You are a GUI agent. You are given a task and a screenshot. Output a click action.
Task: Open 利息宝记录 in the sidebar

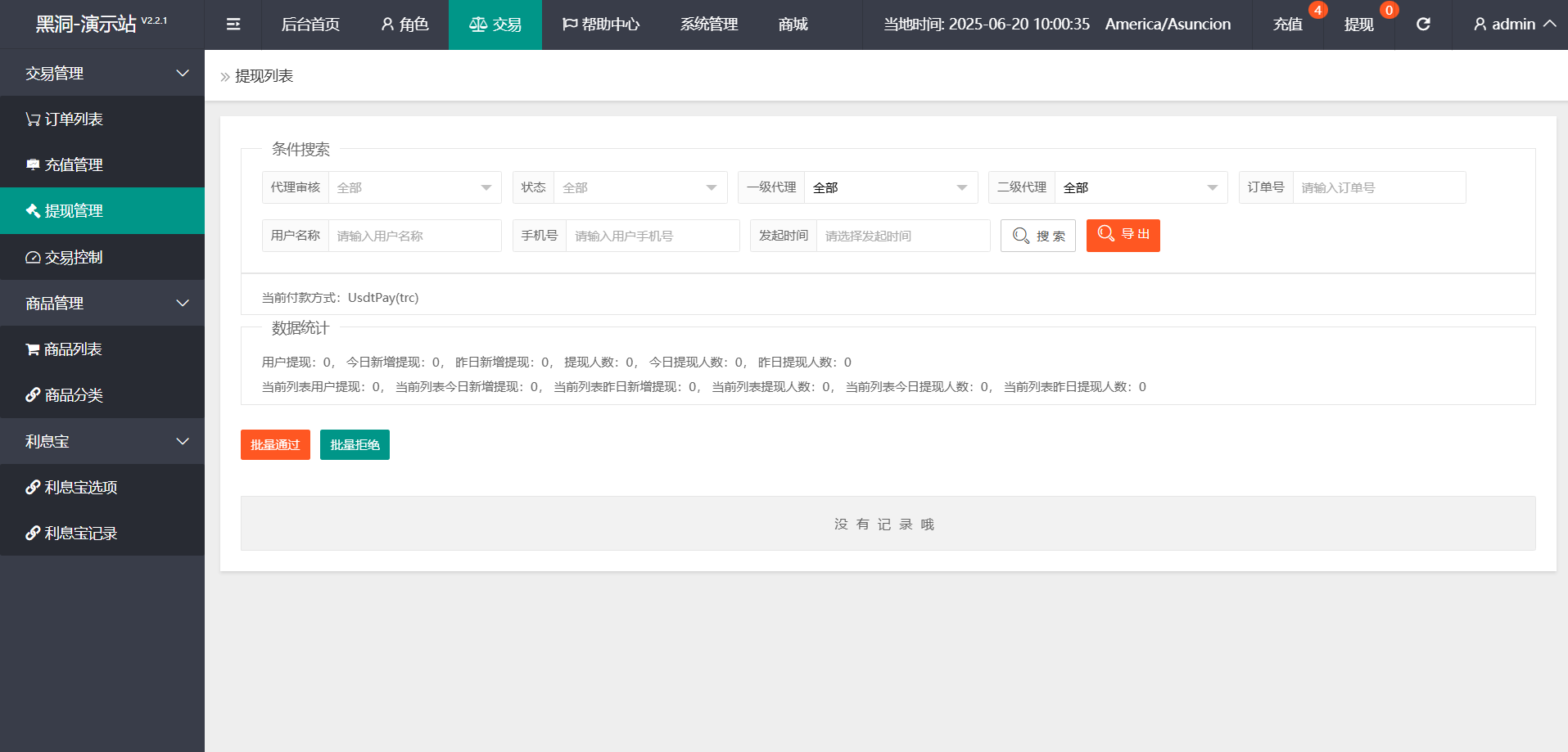click(x=102, y=534)
